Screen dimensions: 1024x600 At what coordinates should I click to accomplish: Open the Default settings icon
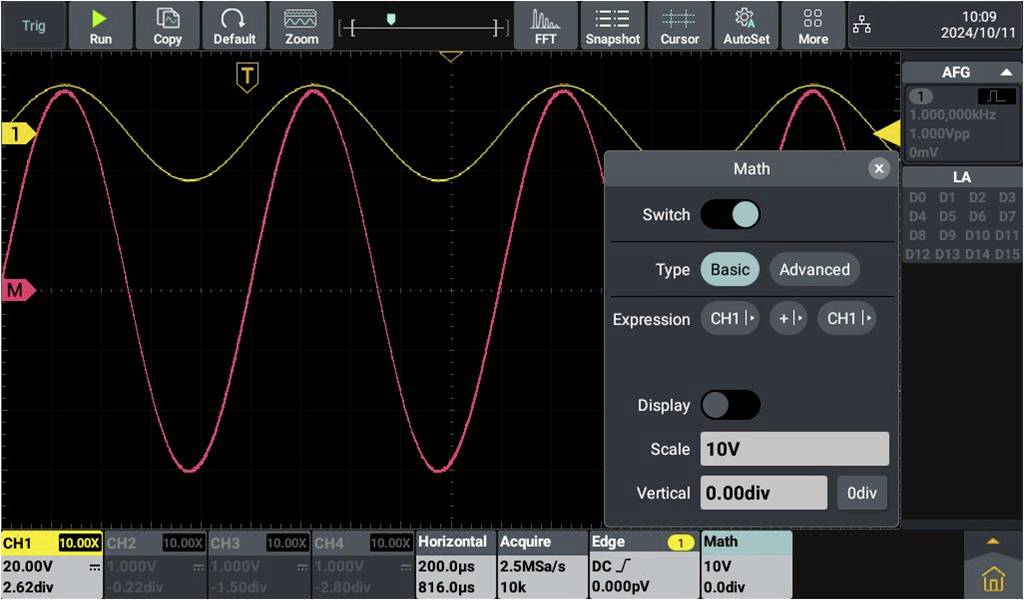234,25
